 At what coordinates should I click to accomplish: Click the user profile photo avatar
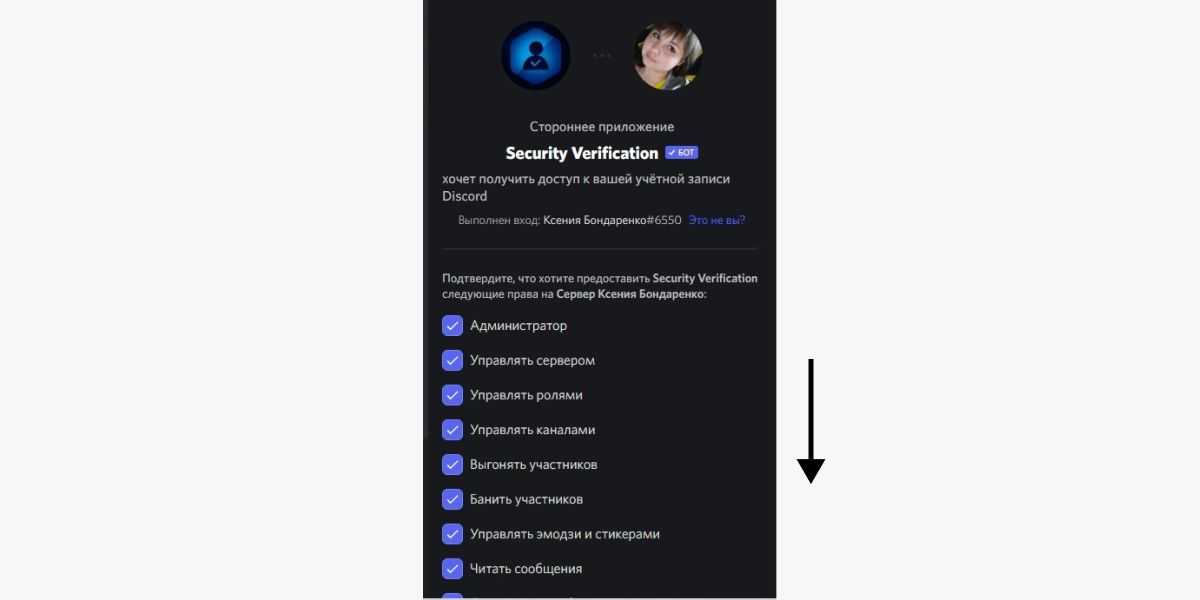tap(668, 56)
